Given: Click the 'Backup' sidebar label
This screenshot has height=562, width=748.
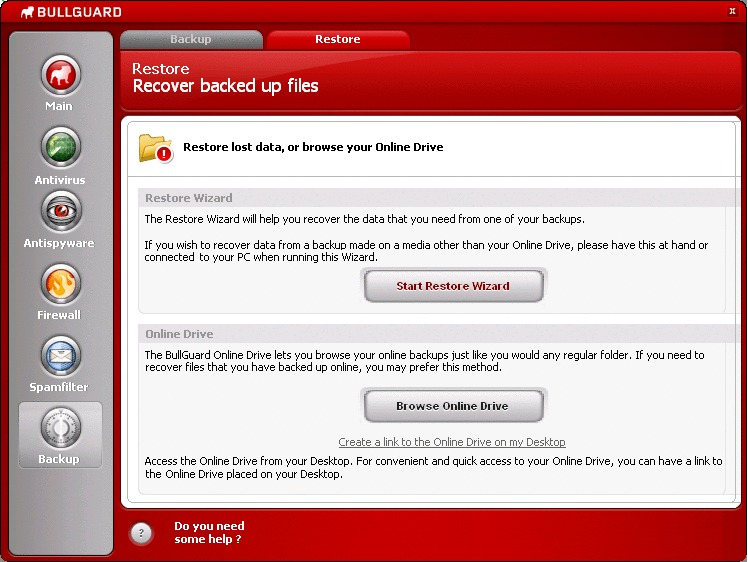Looking at the screenshot, I should pos(59,459).
